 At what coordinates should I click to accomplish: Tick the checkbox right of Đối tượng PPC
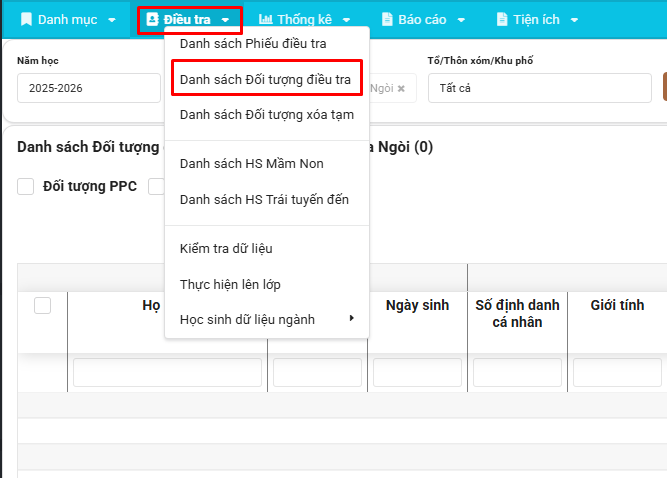tap(157, 186)
